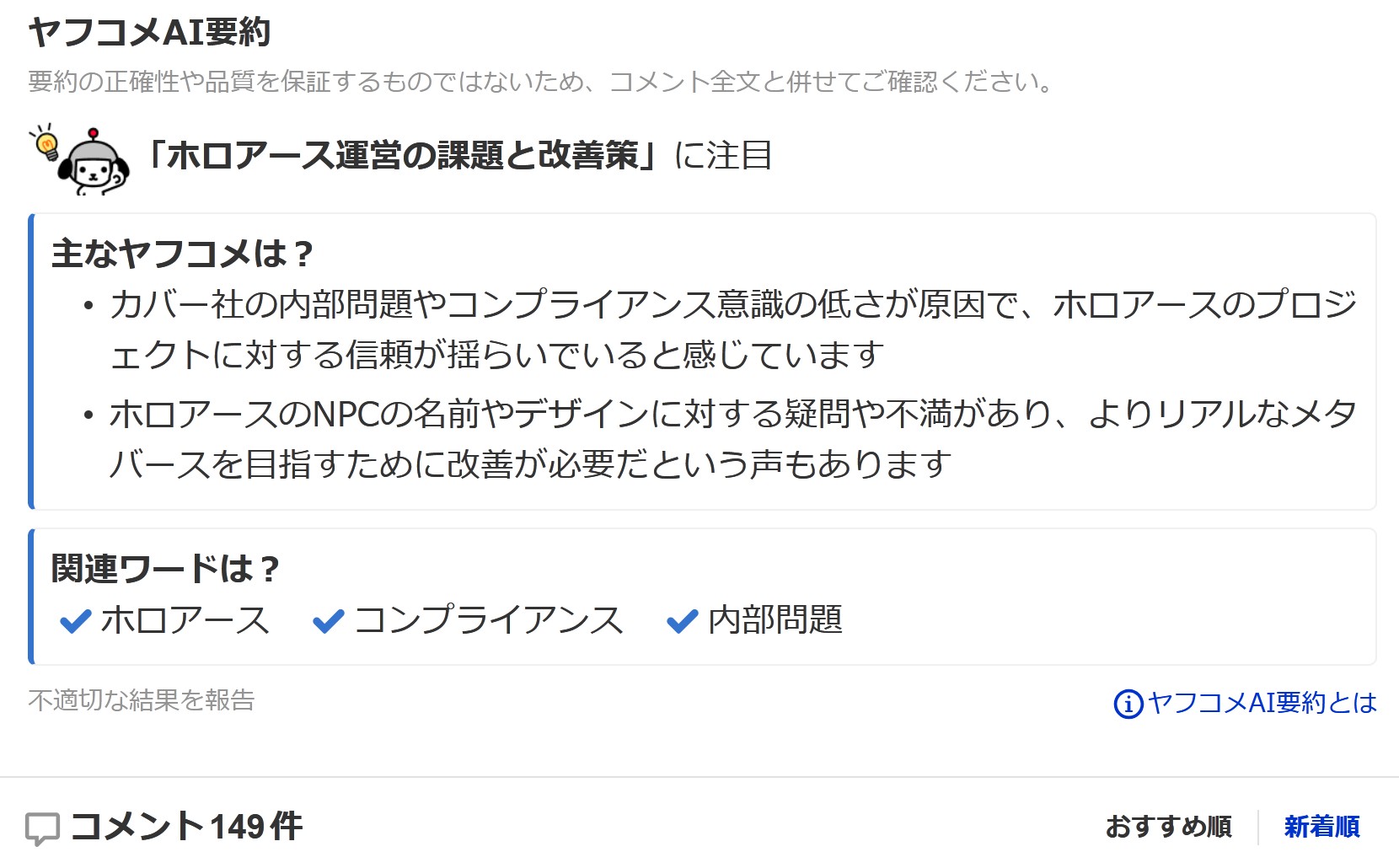
Task: Click the first summary bullet about カバー社
Action: pyautogui.click(x=732, y=330)
